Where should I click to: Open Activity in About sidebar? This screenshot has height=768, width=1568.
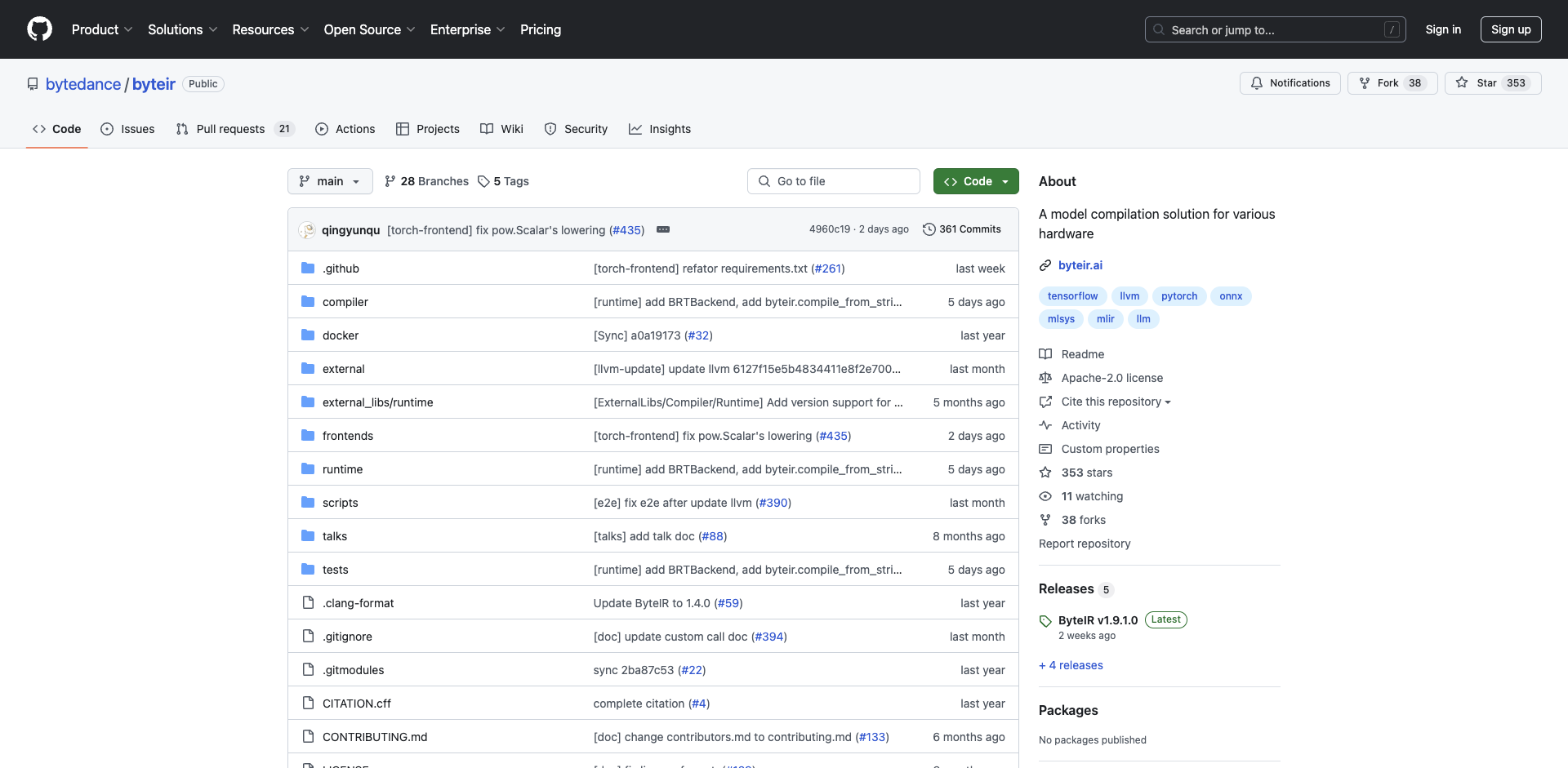click(1080, 425)
